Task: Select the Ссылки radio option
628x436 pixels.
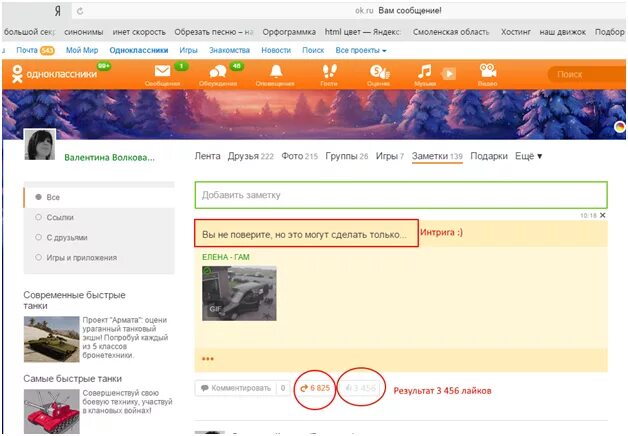Action: pyautogui.click(x=38, y=217)
